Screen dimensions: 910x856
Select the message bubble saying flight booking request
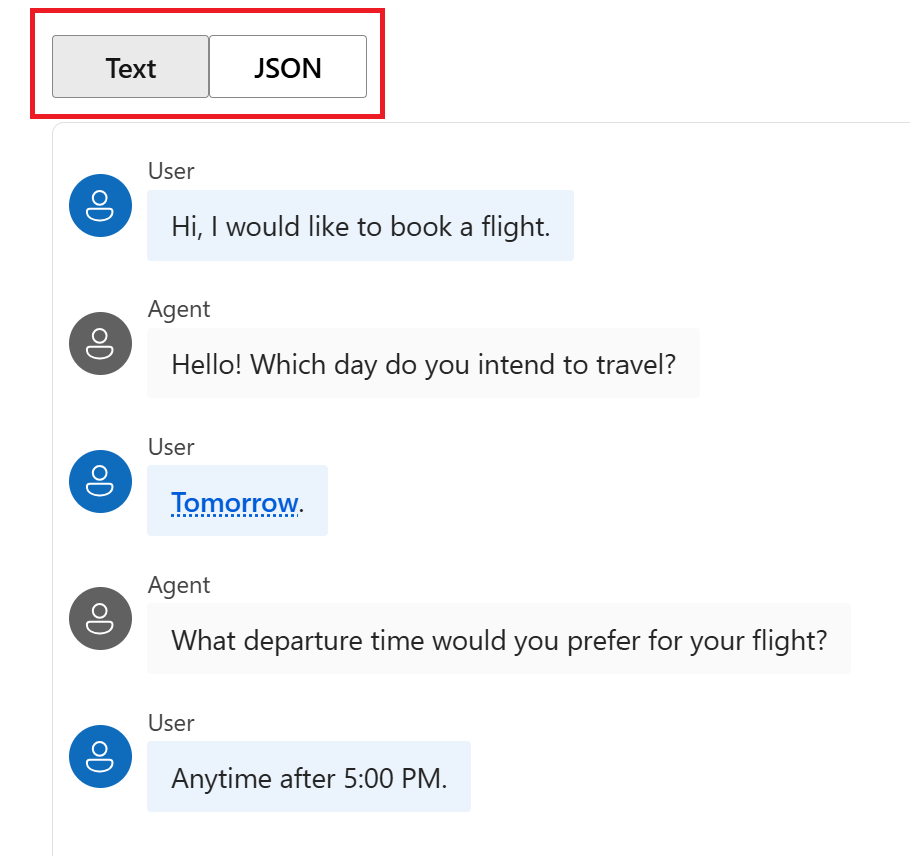pos(360,226)
